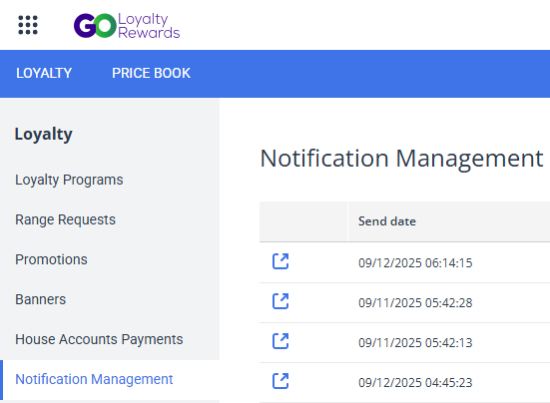Select Notification Management sidebar item

click(94, 380)
